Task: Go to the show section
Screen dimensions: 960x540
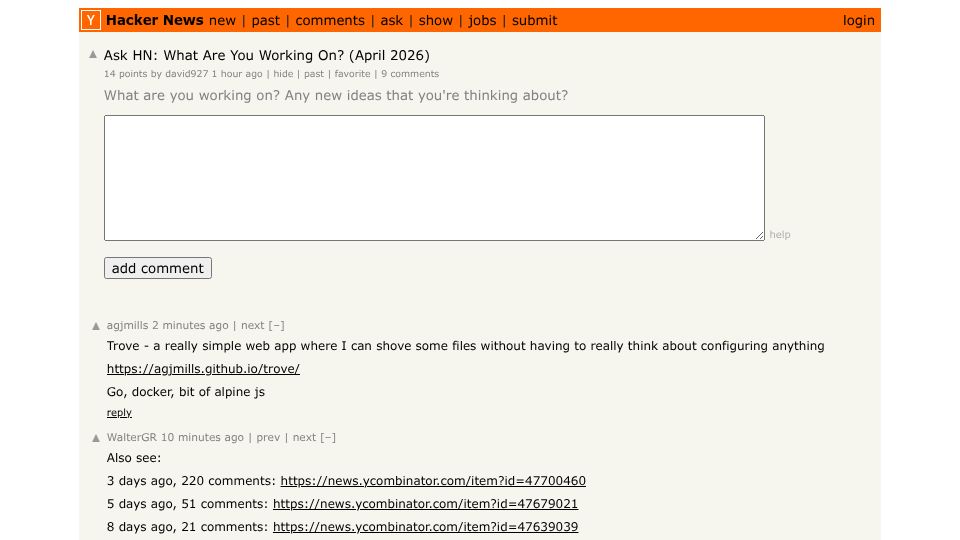Action: click(435, 21)
